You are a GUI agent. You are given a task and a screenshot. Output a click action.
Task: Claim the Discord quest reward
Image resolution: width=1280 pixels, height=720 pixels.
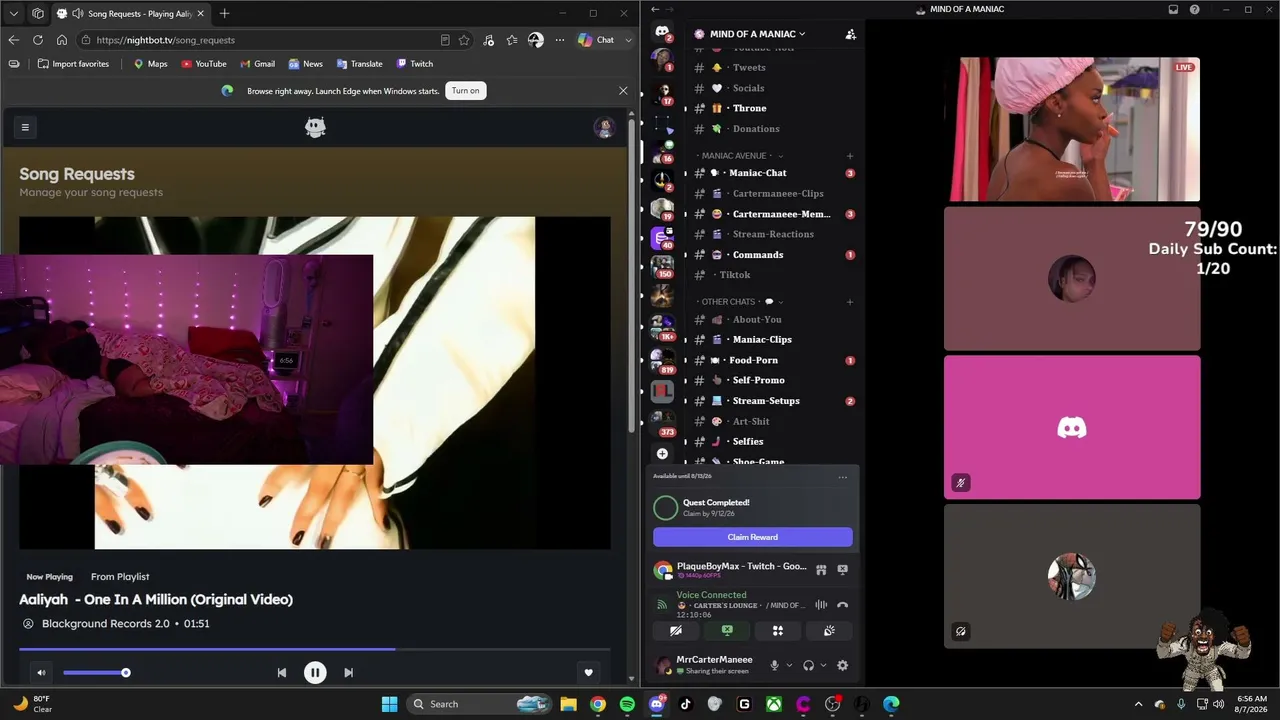tap(752, 537)
